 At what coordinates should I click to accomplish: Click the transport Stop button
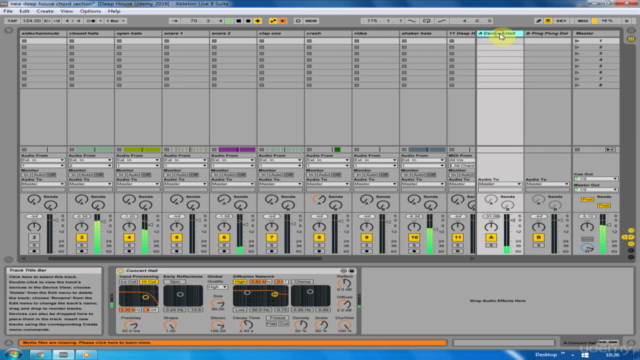click(x=238, y=21)
